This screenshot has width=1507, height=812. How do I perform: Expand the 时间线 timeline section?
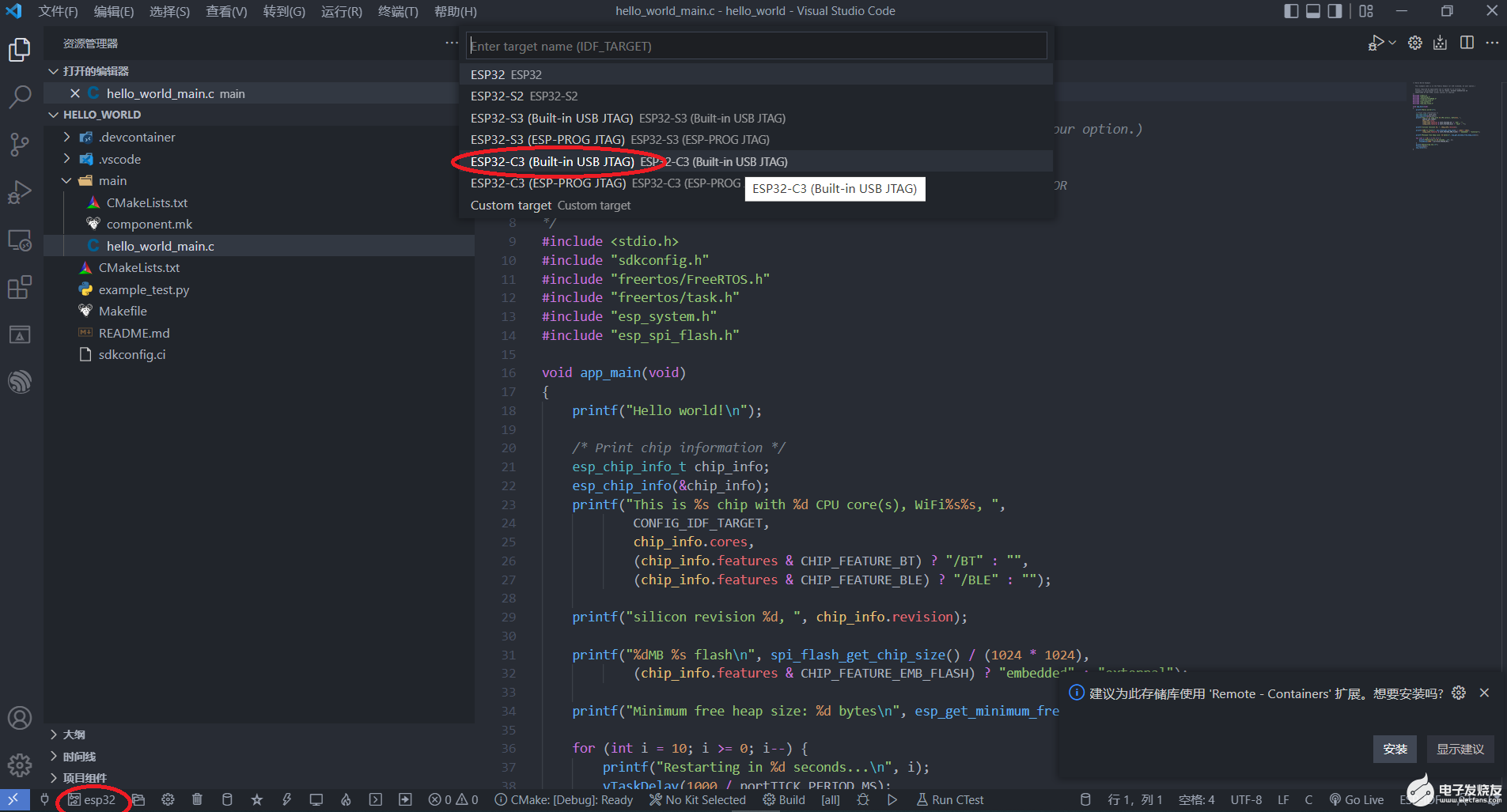click(259, 757)
